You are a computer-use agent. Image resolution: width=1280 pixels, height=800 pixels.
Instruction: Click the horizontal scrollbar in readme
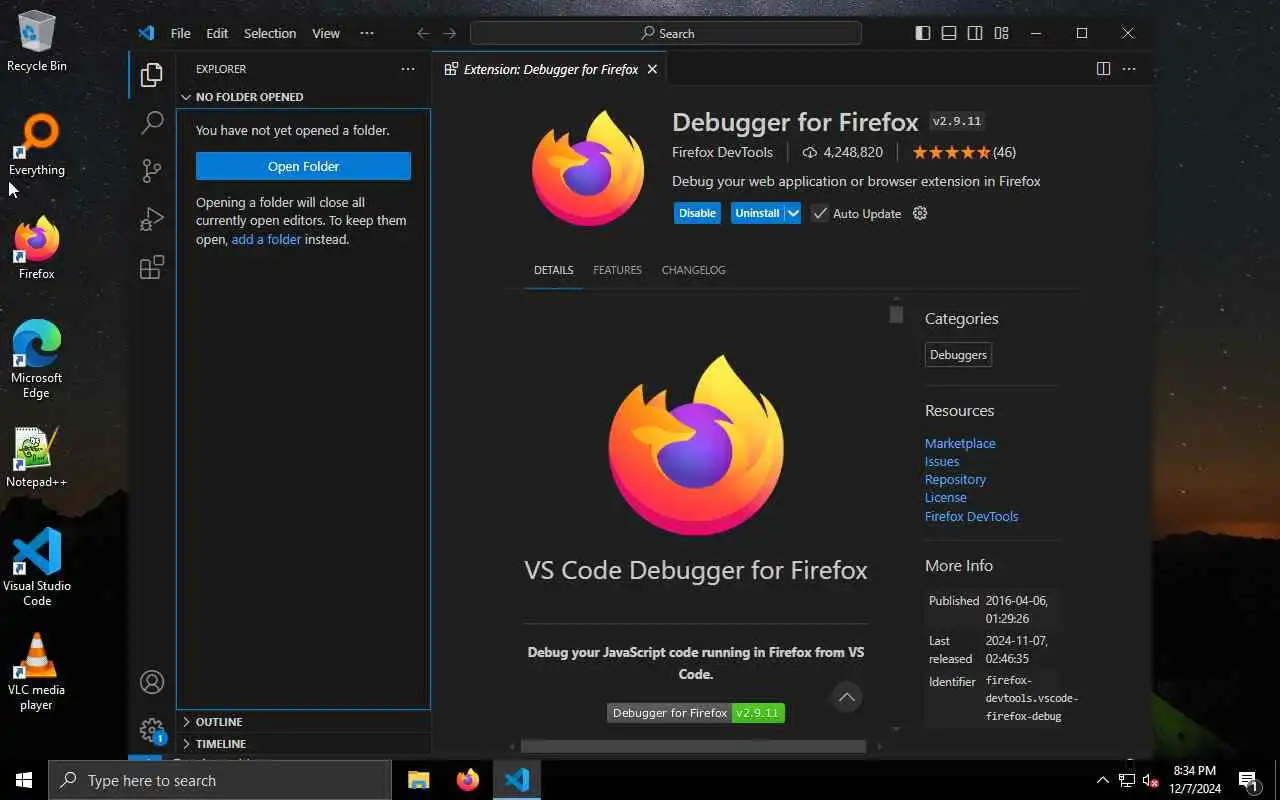693,746
